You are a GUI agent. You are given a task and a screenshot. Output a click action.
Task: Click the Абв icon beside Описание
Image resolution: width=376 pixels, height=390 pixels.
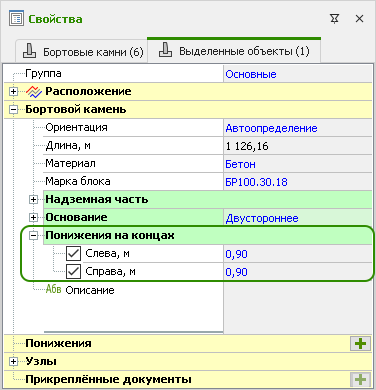(x=53, y=289)
